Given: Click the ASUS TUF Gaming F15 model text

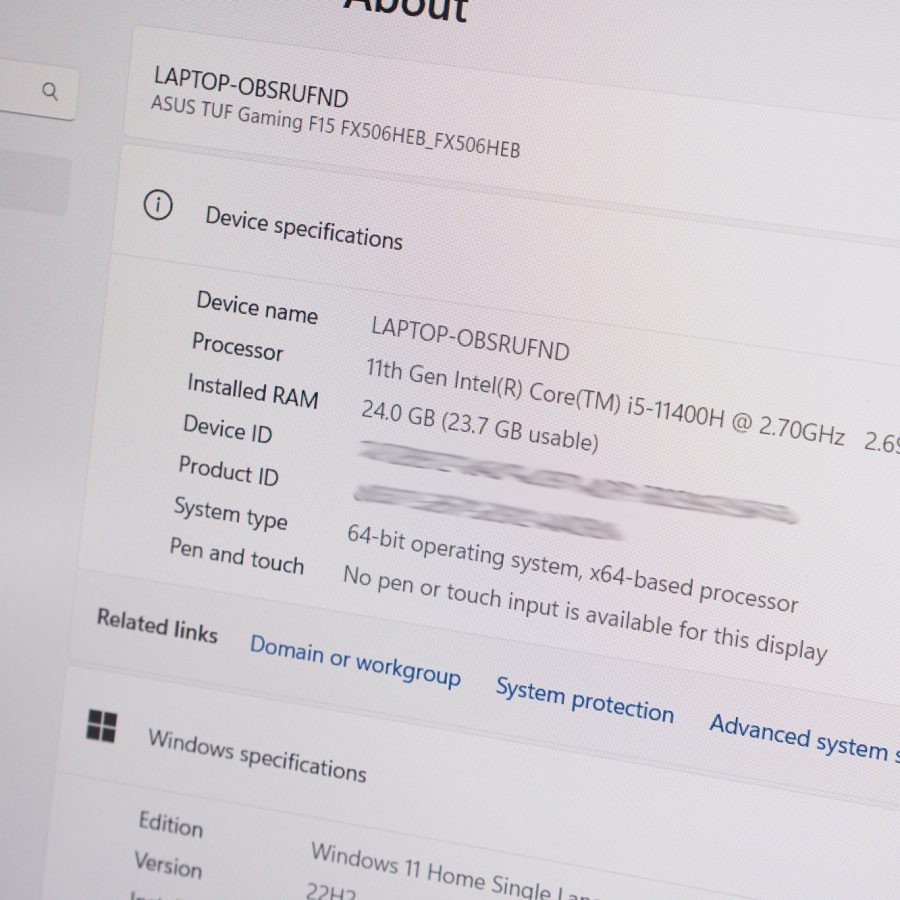Looking at the screenshot, I should [x=335, y=126].
